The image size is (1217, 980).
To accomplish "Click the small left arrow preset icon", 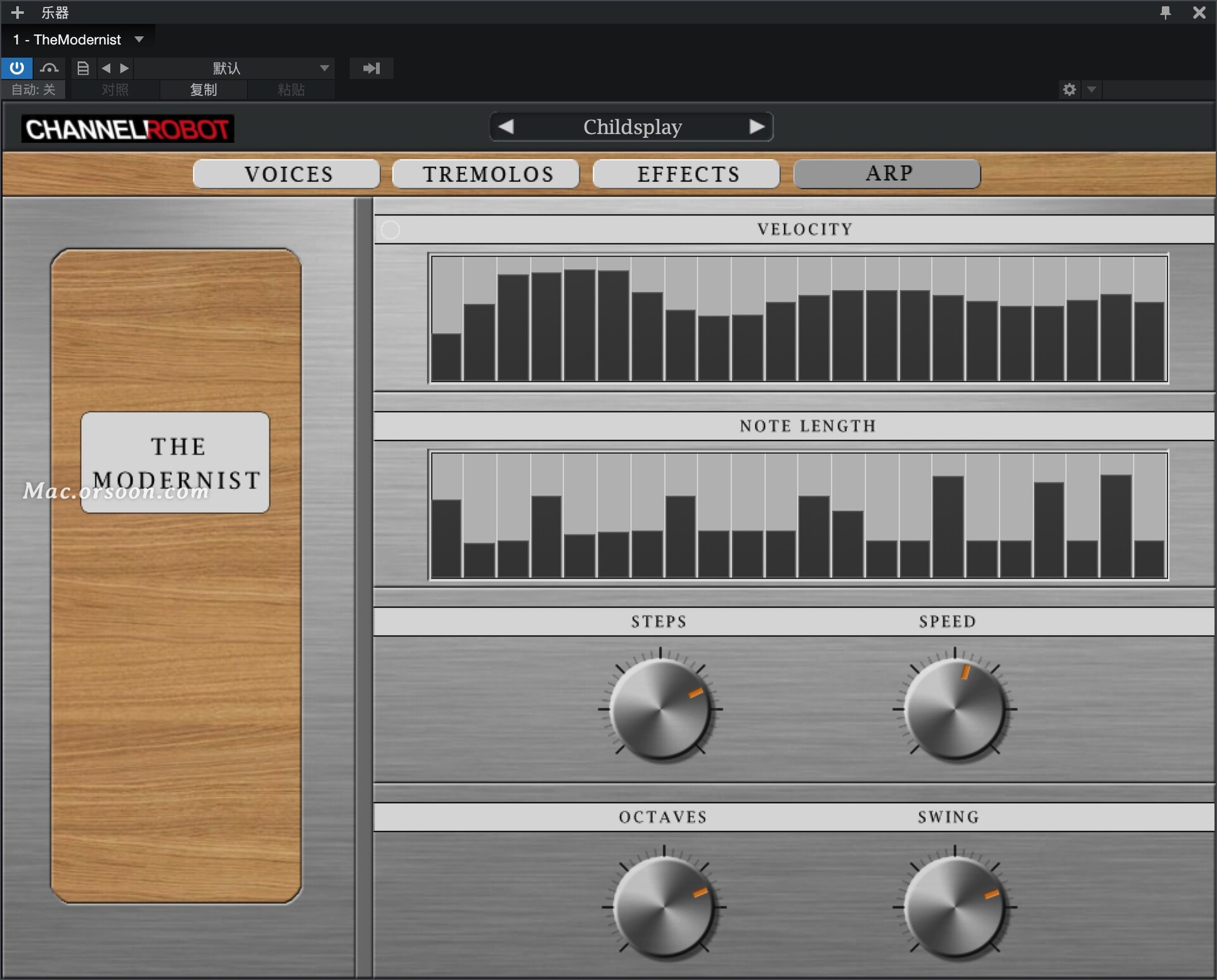I will 106,68.
